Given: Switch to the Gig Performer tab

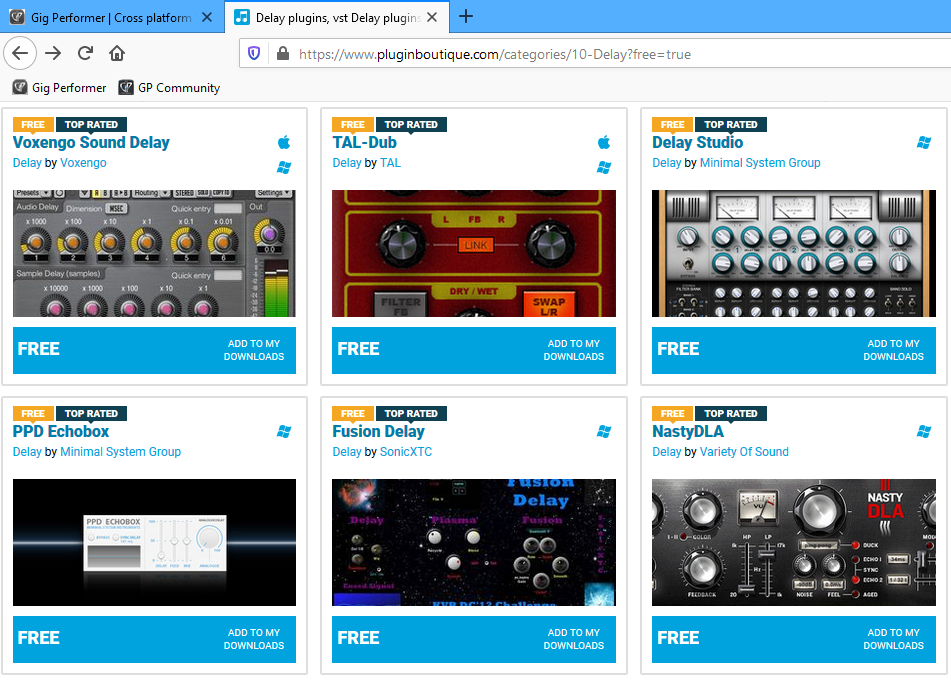Looking at the screenshot, I should pyautogui.click(x=112, y=17).
